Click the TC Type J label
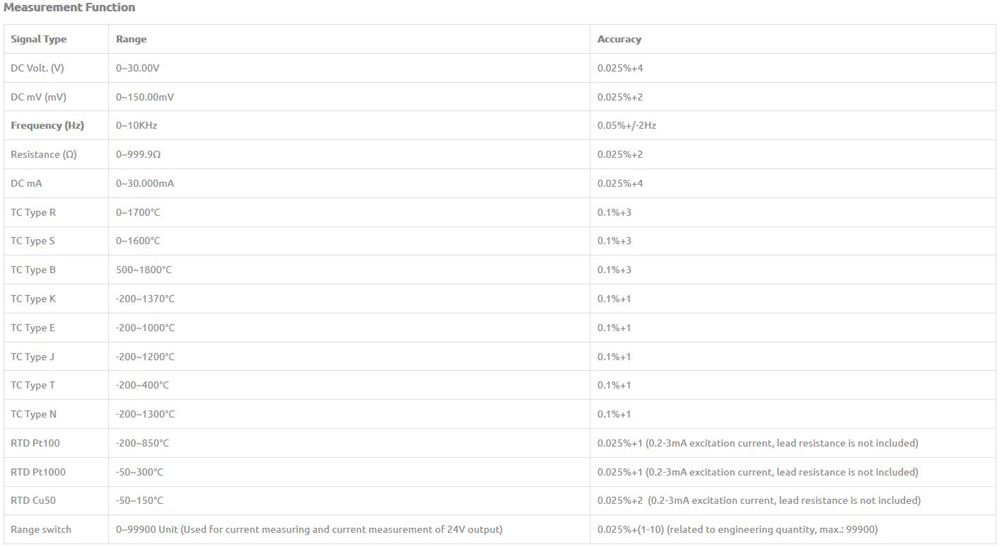 click(33, 357)
